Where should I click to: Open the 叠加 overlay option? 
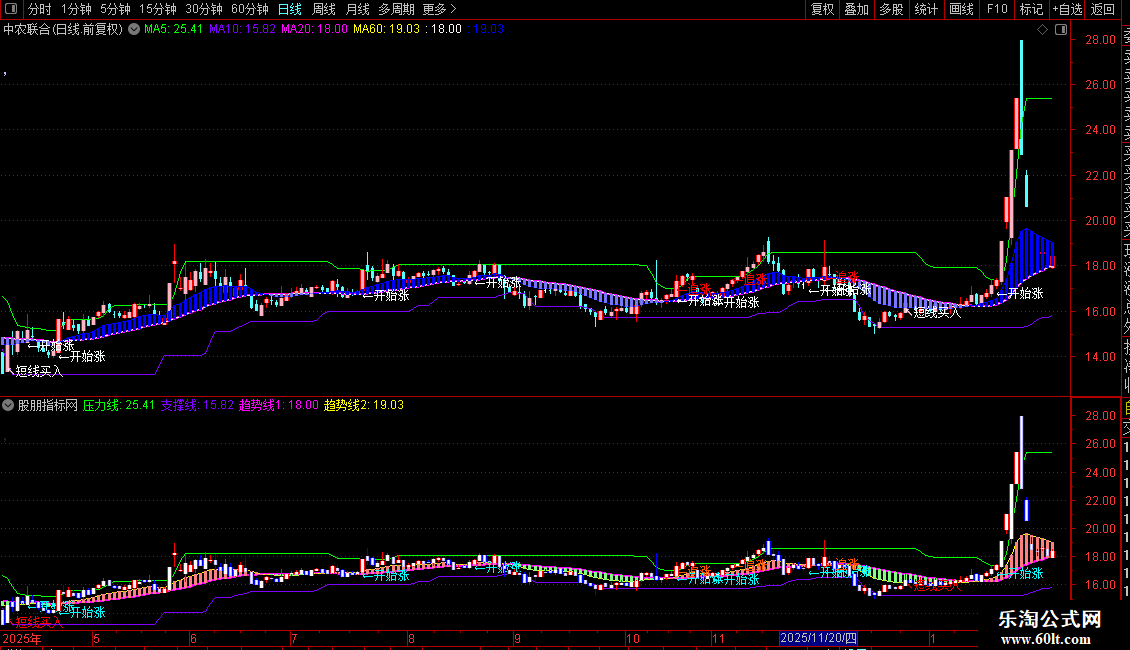[856, 9]
